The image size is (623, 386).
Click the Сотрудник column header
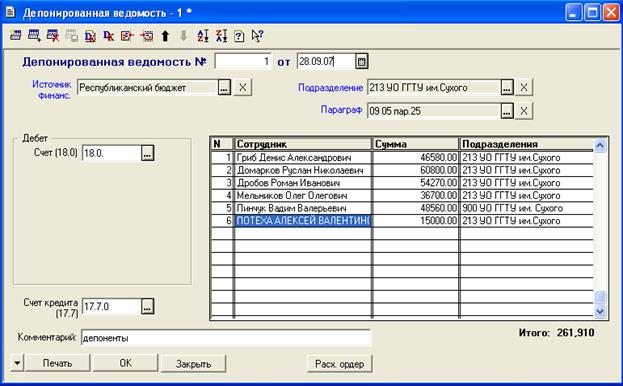click(303, 144)
